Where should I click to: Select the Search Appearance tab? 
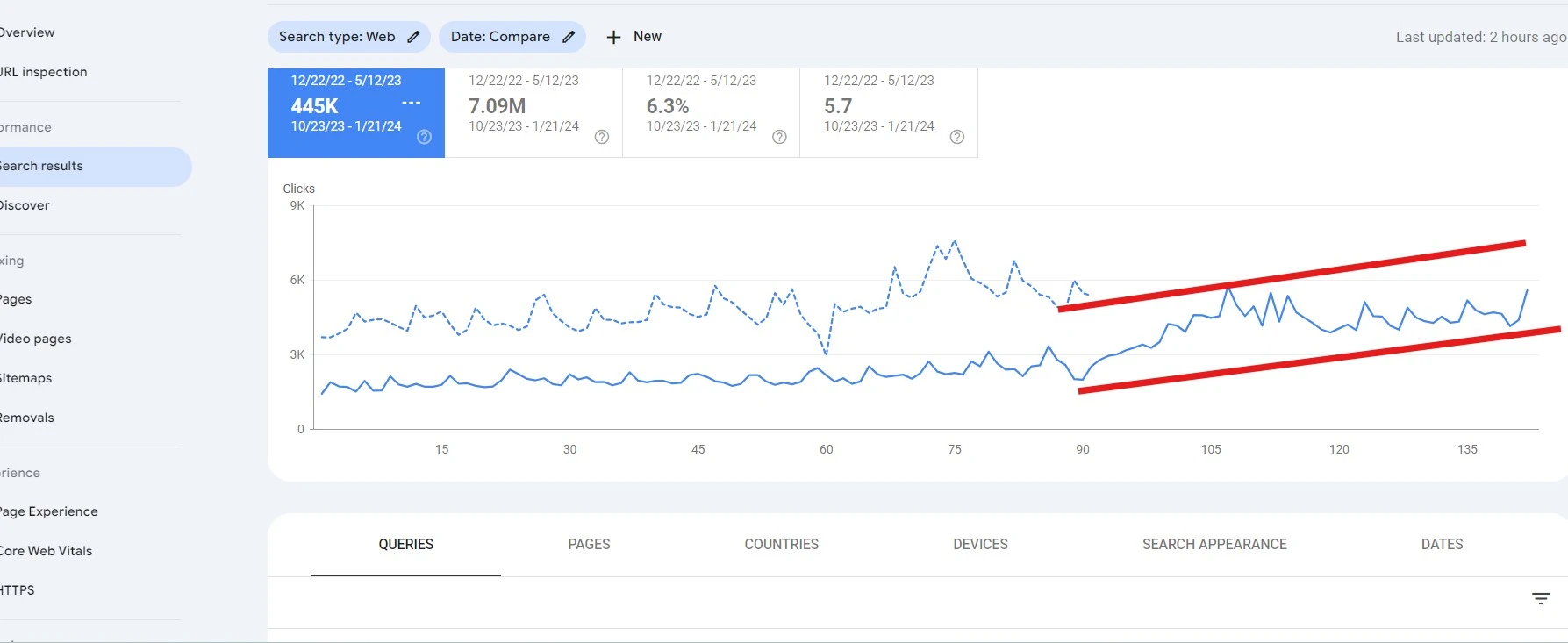1214,544
